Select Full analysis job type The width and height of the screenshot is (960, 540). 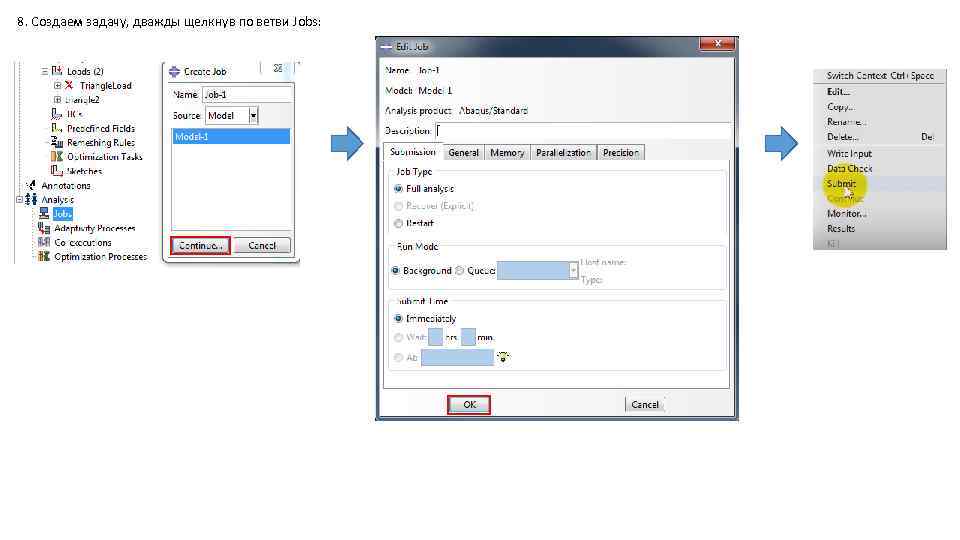399,189
